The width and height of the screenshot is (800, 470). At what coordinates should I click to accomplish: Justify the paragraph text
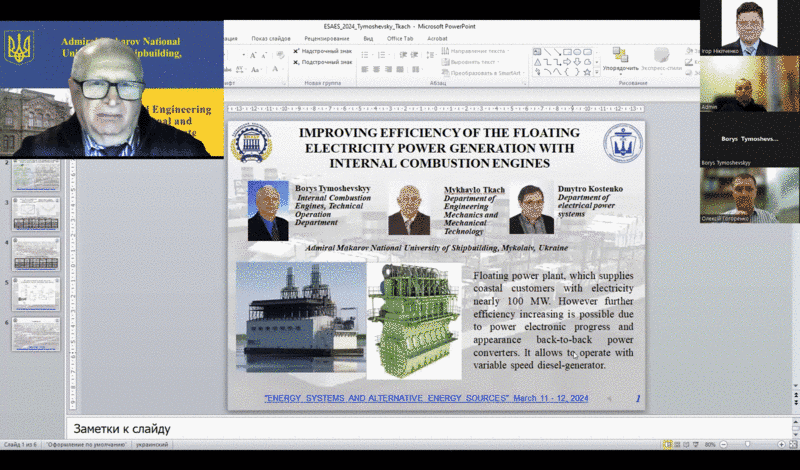click(400, 69)
